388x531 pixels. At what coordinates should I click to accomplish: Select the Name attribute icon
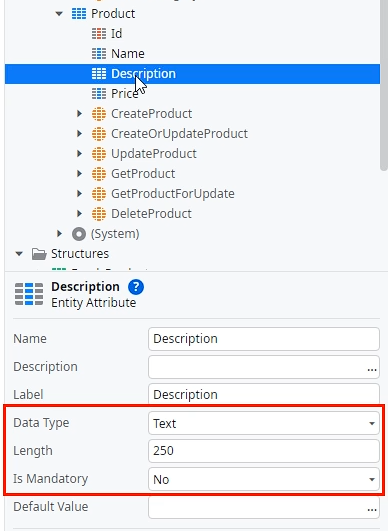pyautogui.click(x=99, y=54)
